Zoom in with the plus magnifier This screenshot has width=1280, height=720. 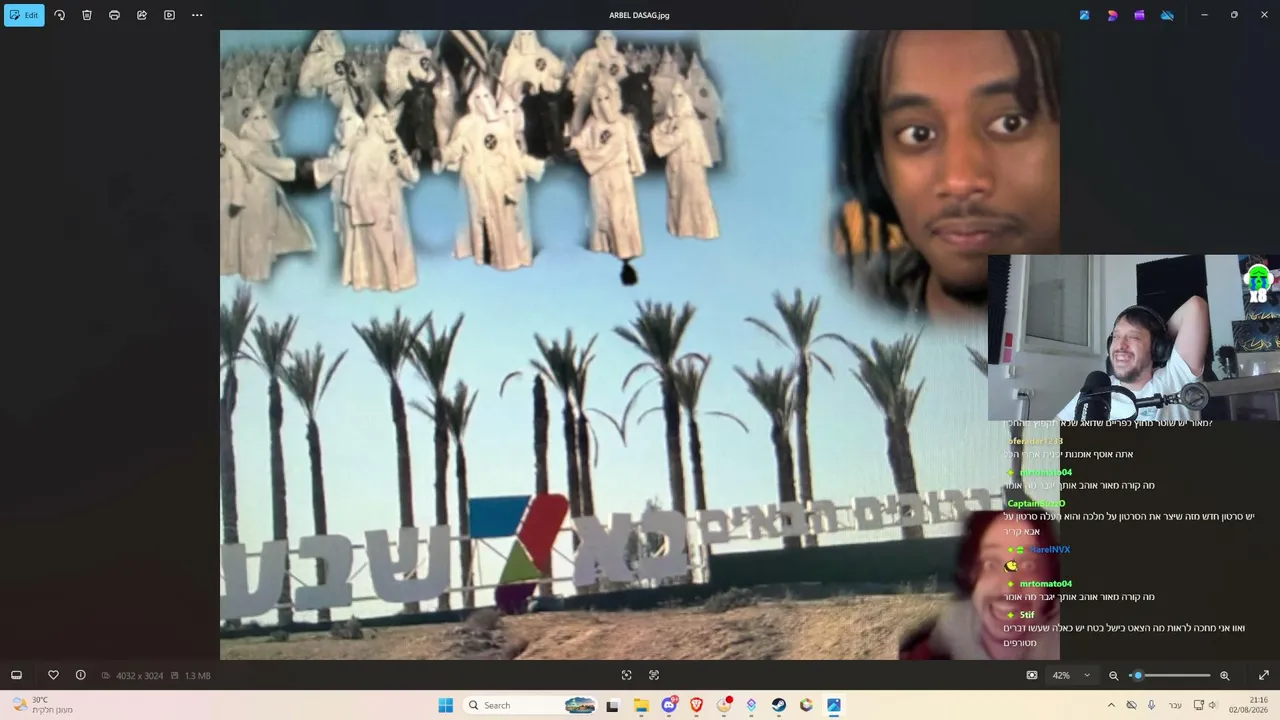(1224, 675)
